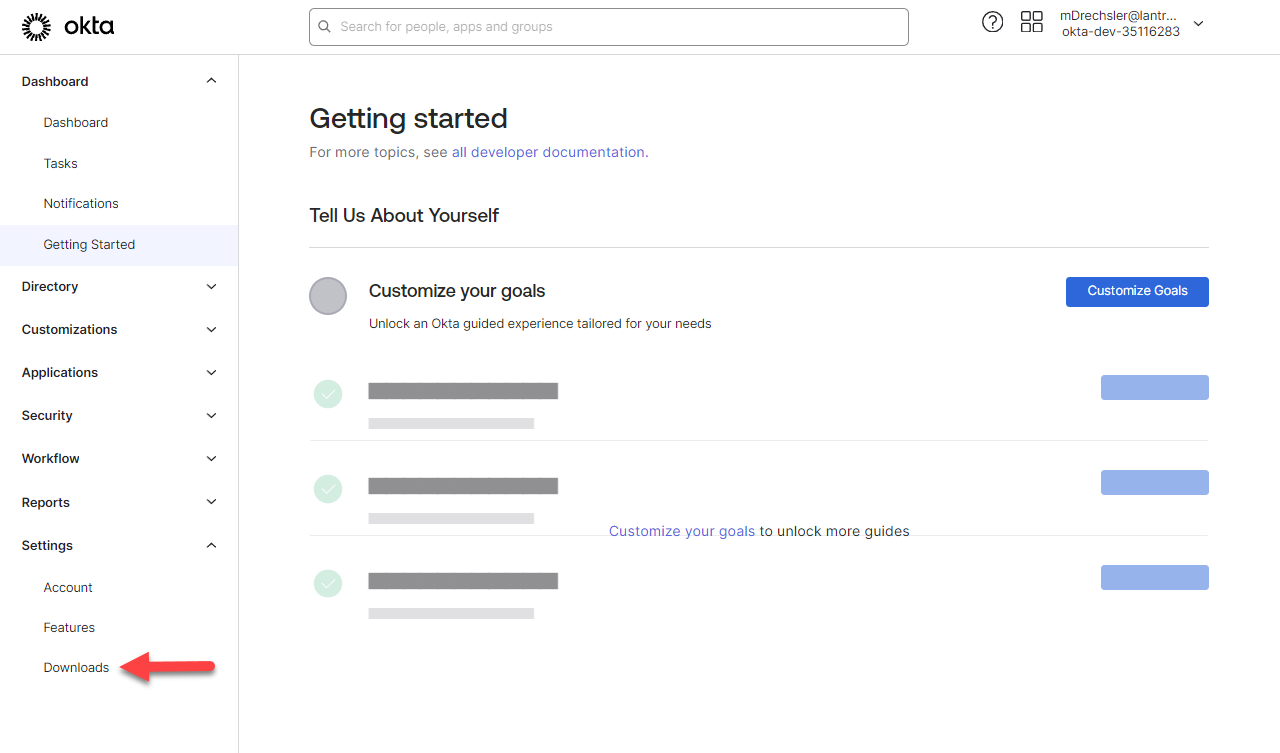This screenshot has width=1280, height=753.
Task: Go to Account settings page
Action: tap(68, 588)
